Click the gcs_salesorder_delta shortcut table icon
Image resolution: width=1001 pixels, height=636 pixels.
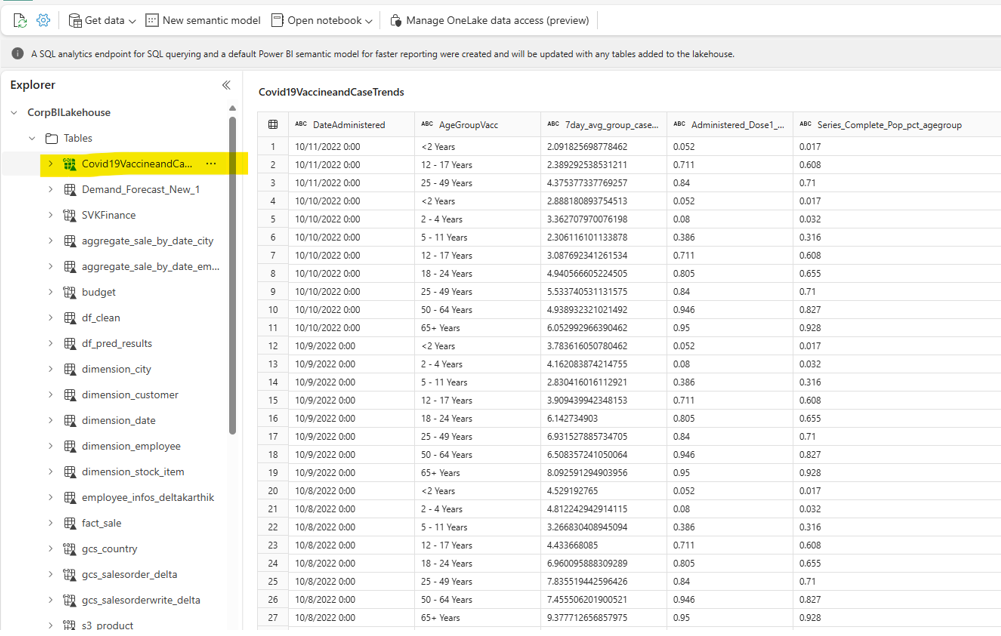[x=70, y=574]
